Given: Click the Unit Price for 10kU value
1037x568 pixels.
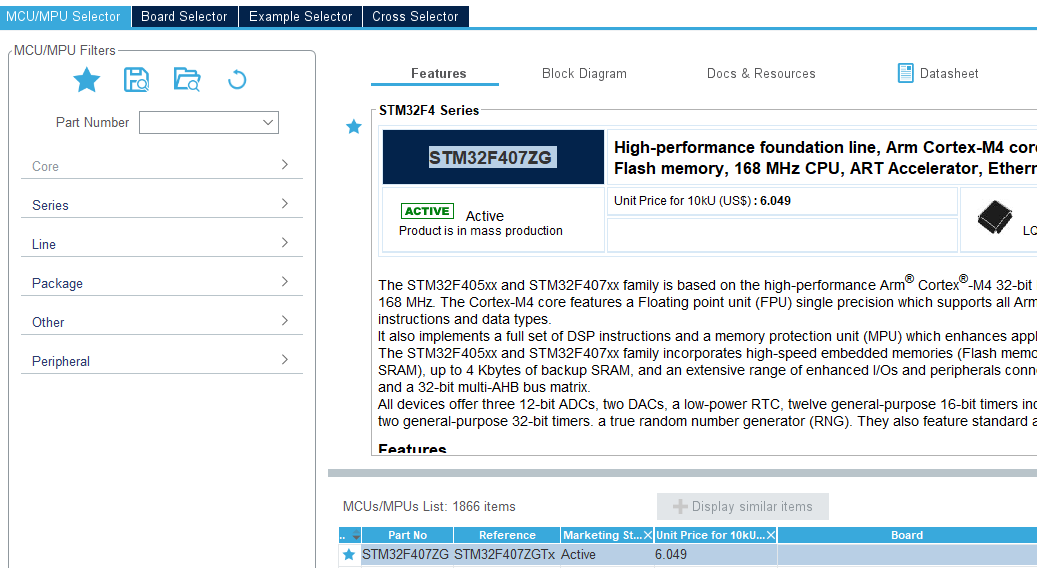Looking at the screenshot, I should [x=775, y=201].
